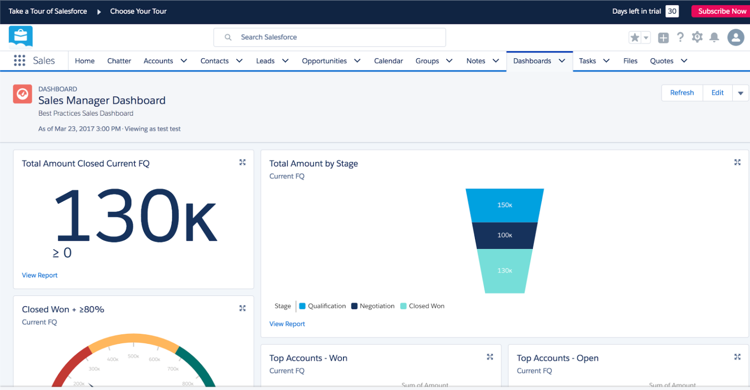Click the Subscribe Now button
Image resolution: width=750 pixels, height=390 pixels.
[721, 11]
